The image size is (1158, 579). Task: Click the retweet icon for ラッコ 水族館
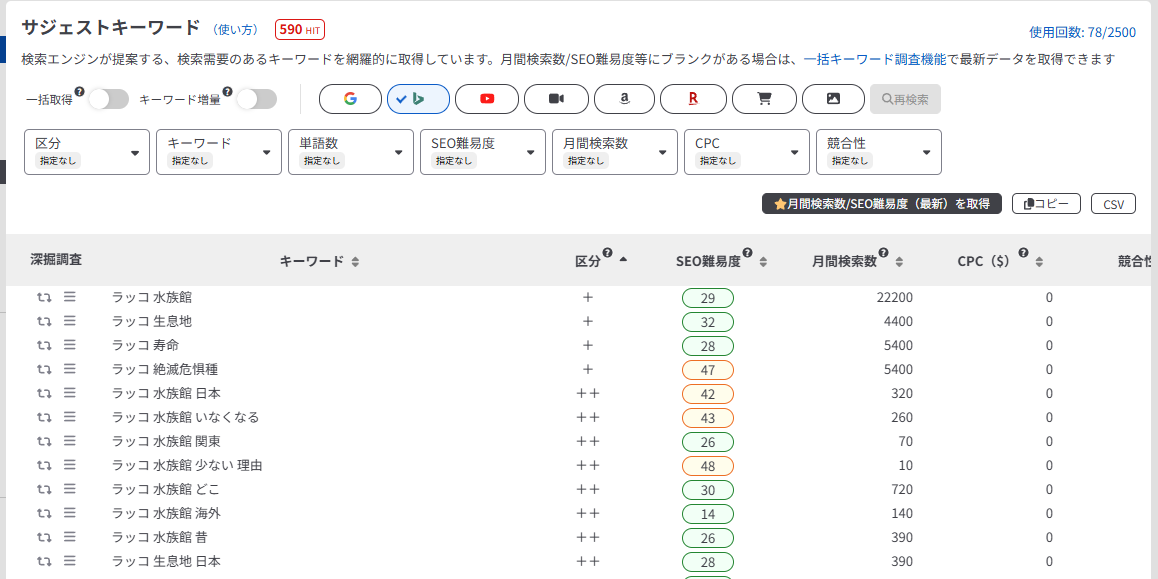click(44, 297)
